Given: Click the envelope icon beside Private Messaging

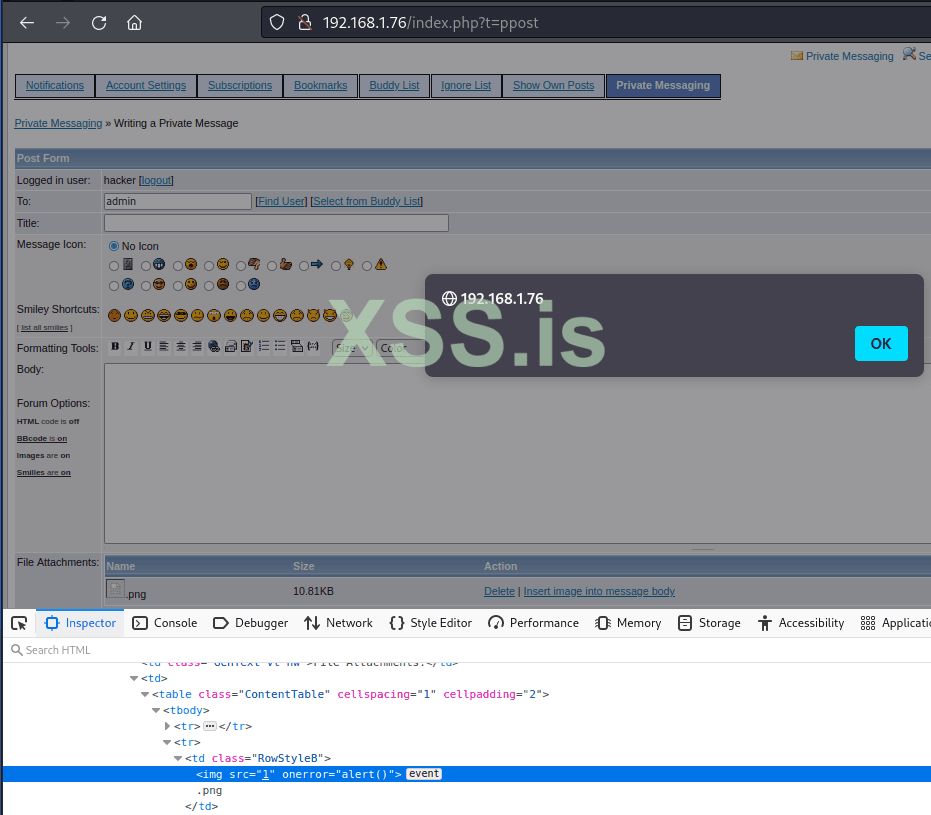Looking at the screenshot, I should (796, 56).
